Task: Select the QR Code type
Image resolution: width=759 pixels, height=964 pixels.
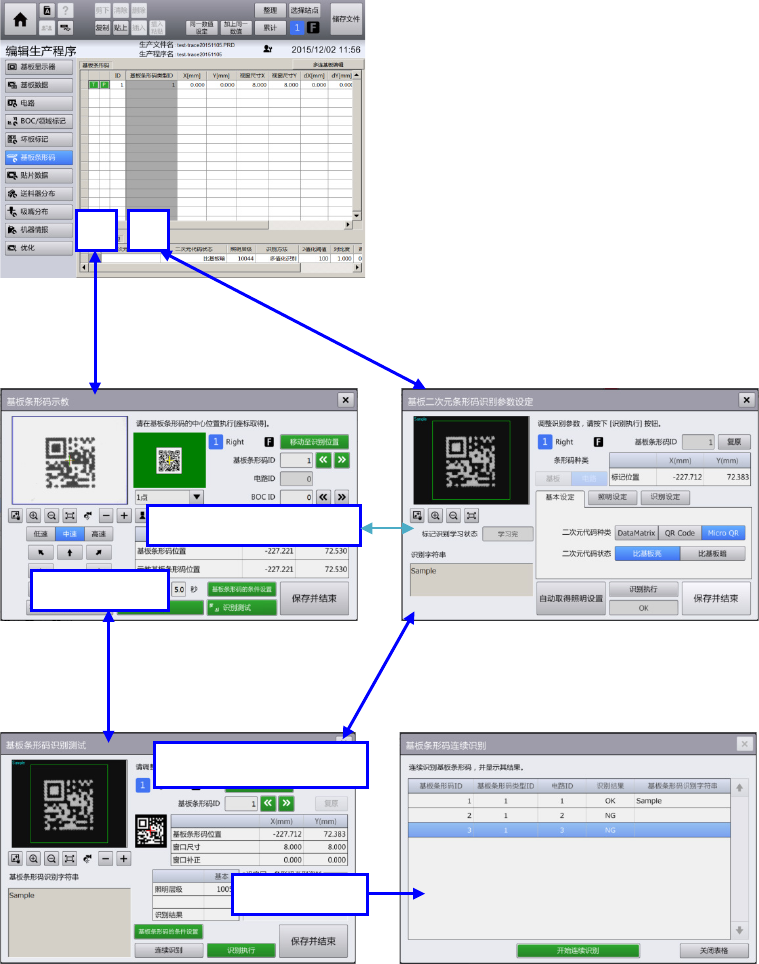Action: 680,533
